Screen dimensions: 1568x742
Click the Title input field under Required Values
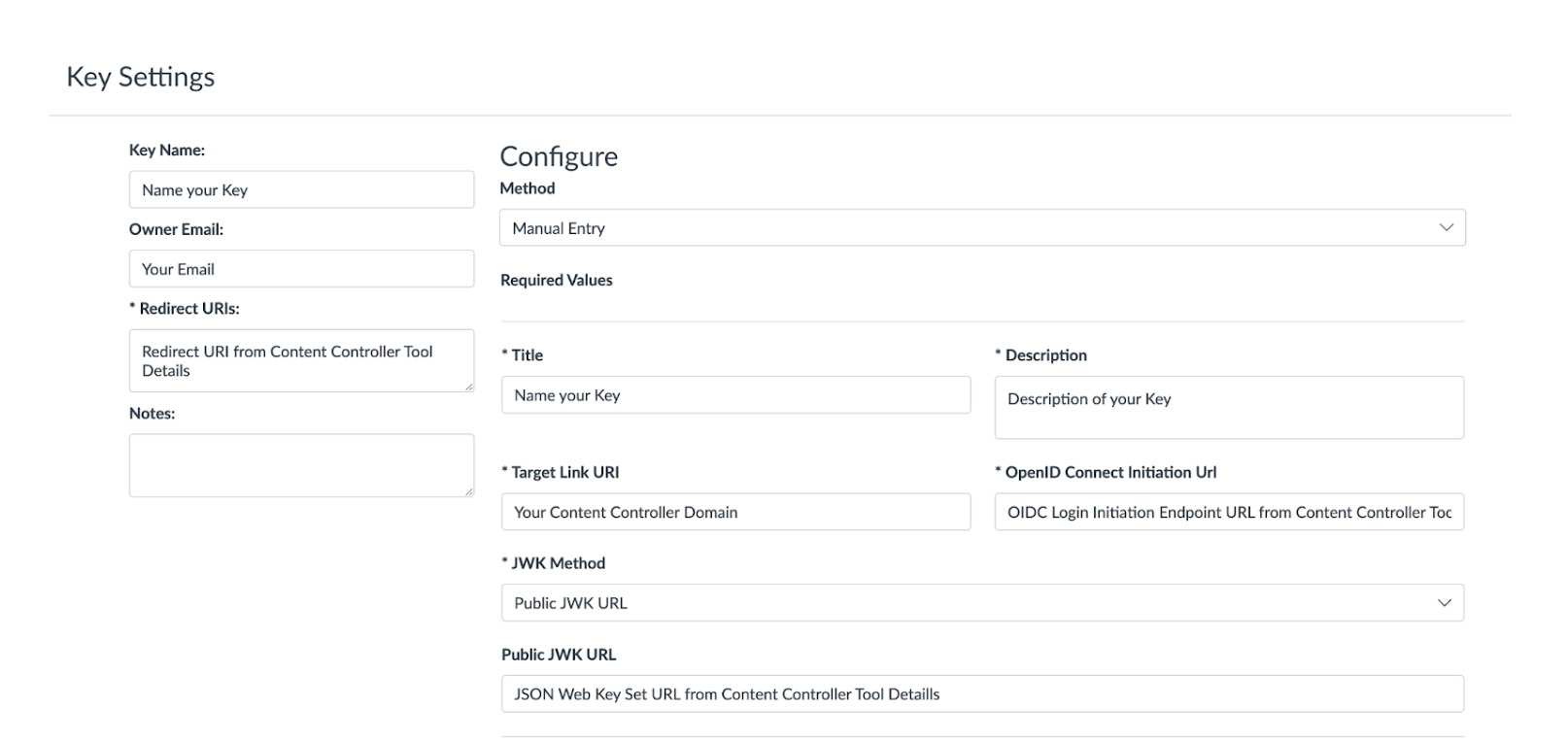(735, 395)
